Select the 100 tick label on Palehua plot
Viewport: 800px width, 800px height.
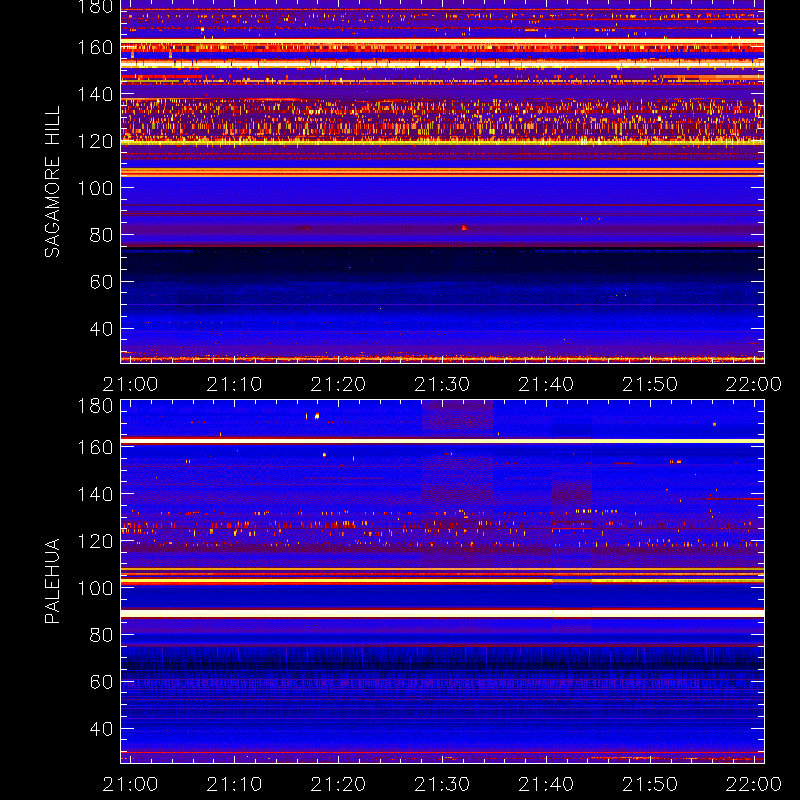pyautogui.click(x=95, y=588)
